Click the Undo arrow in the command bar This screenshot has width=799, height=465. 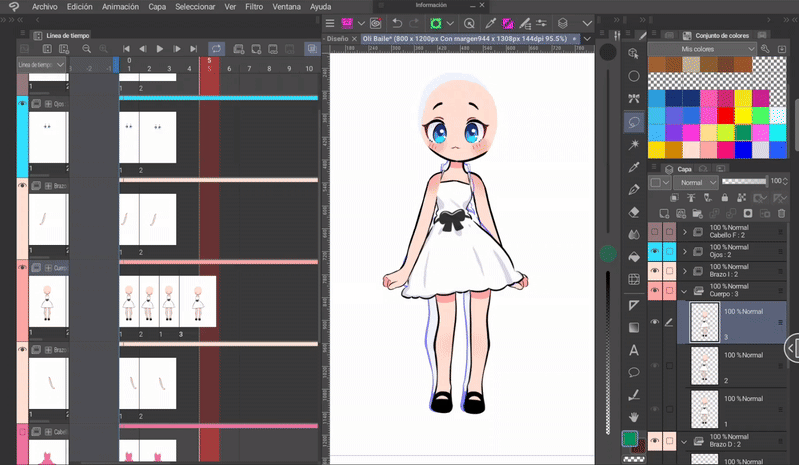click(x=397, y=22)
